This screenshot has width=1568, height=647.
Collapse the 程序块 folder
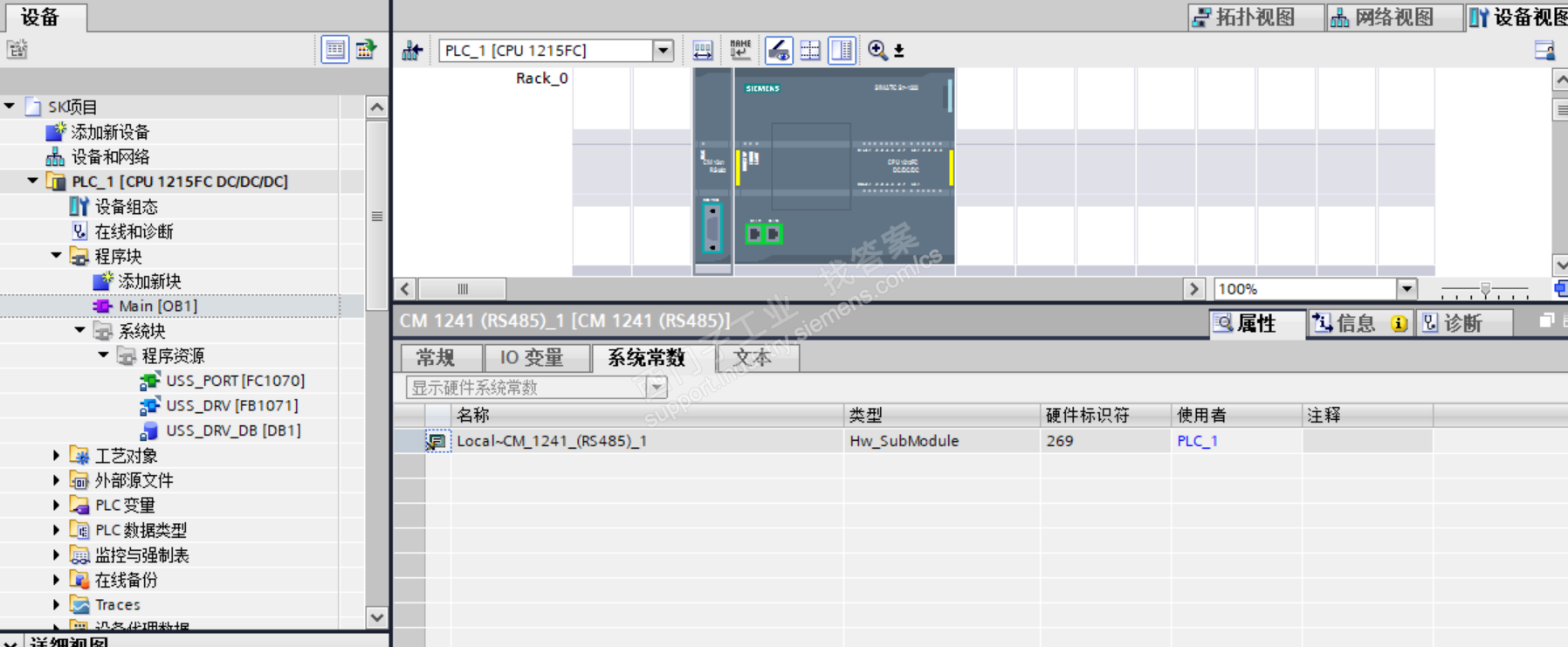click(x=57, y=256)
